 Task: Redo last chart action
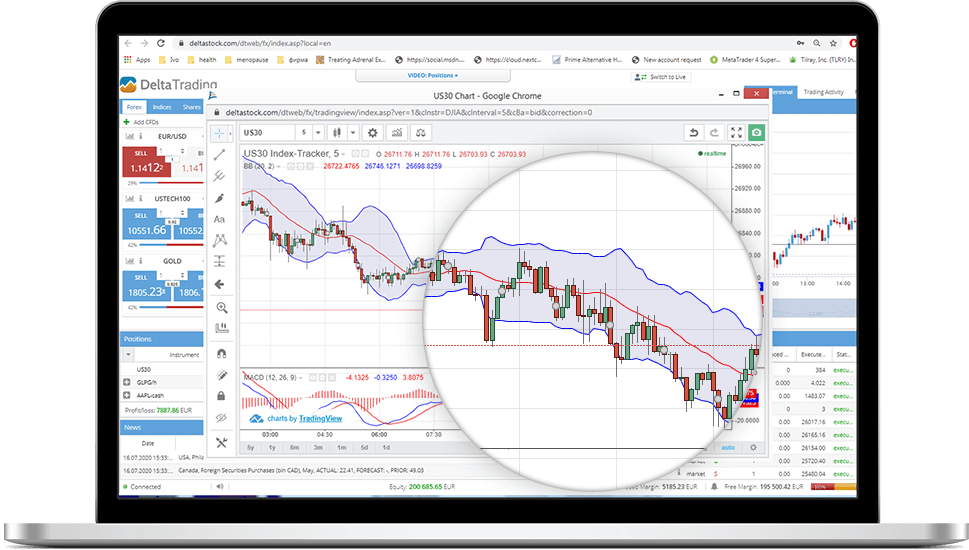[x=714, y=132]
